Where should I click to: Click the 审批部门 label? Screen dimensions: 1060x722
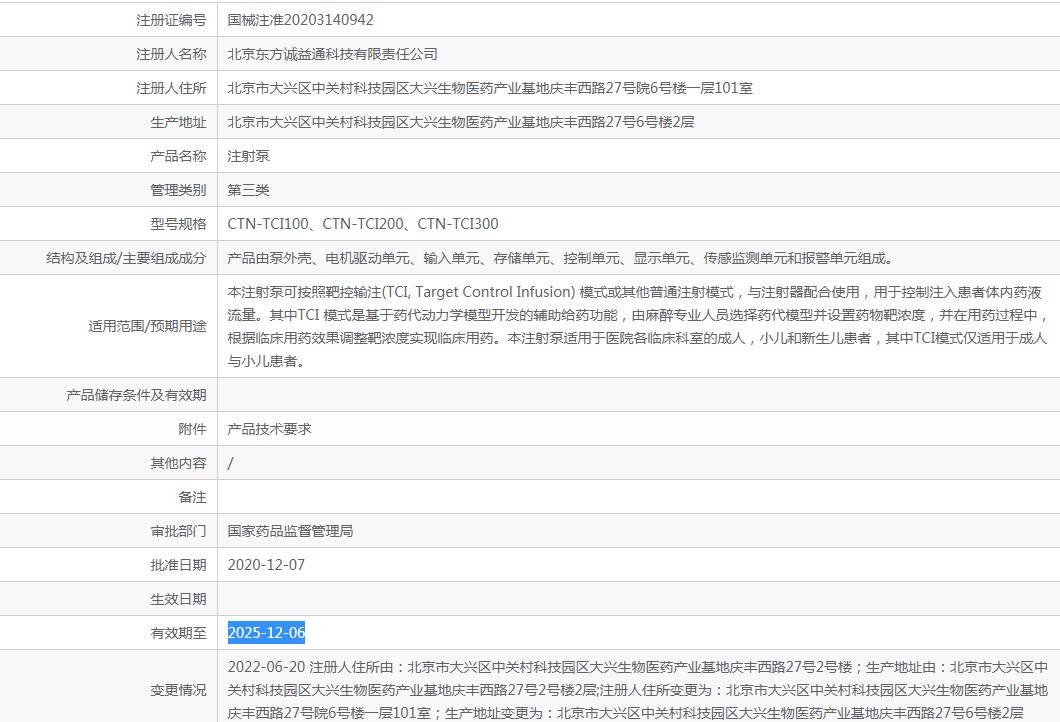click(x=178, y=531)
